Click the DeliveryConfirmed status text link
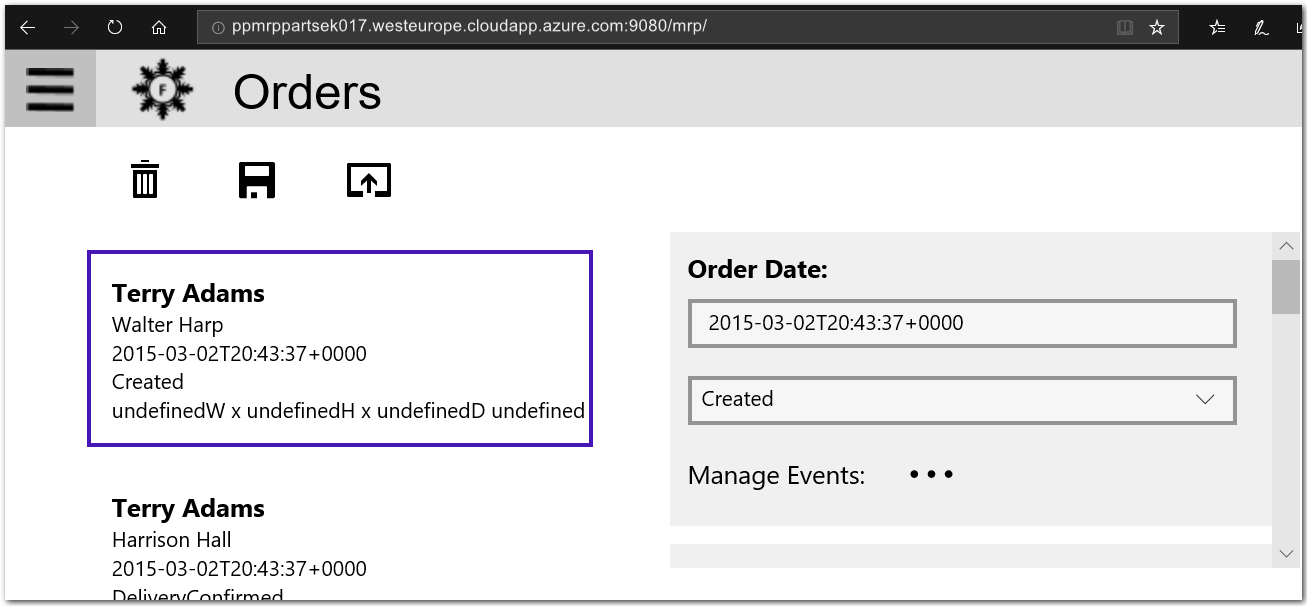The height and width of the screenshot is (606, 1307). pos(197,596)
